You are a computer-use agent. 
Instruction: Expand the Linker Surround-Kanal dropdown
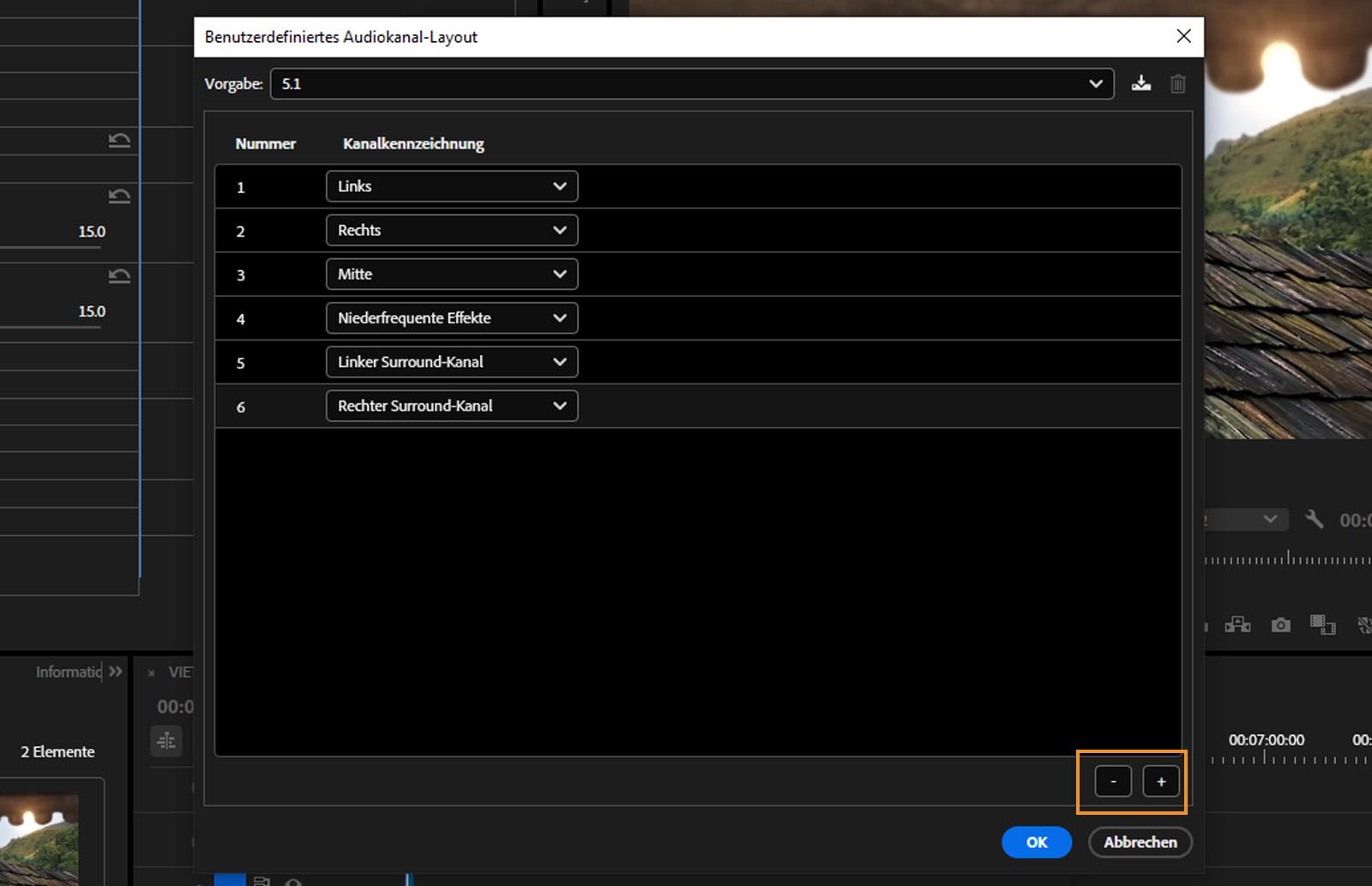tap(452, 362)
